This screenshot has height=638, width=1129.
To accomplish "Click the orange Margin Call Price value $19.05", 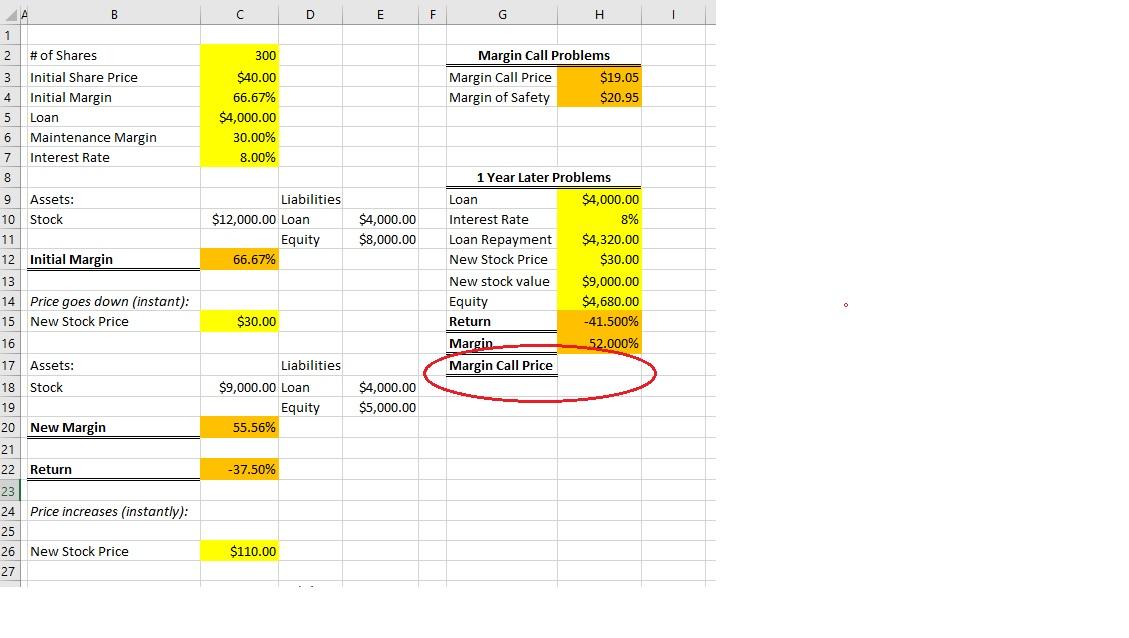I will (x=599, y=76).
